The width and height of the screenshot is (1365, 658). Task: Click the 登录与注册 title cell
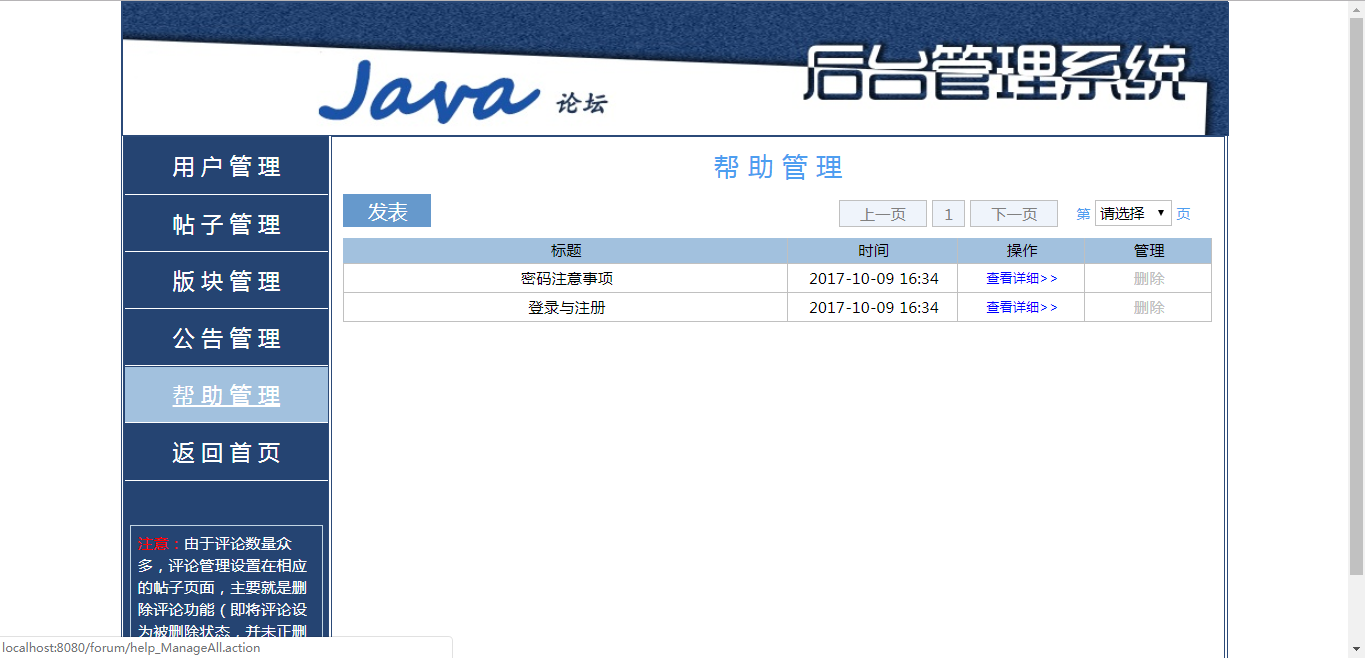point(566,307)
